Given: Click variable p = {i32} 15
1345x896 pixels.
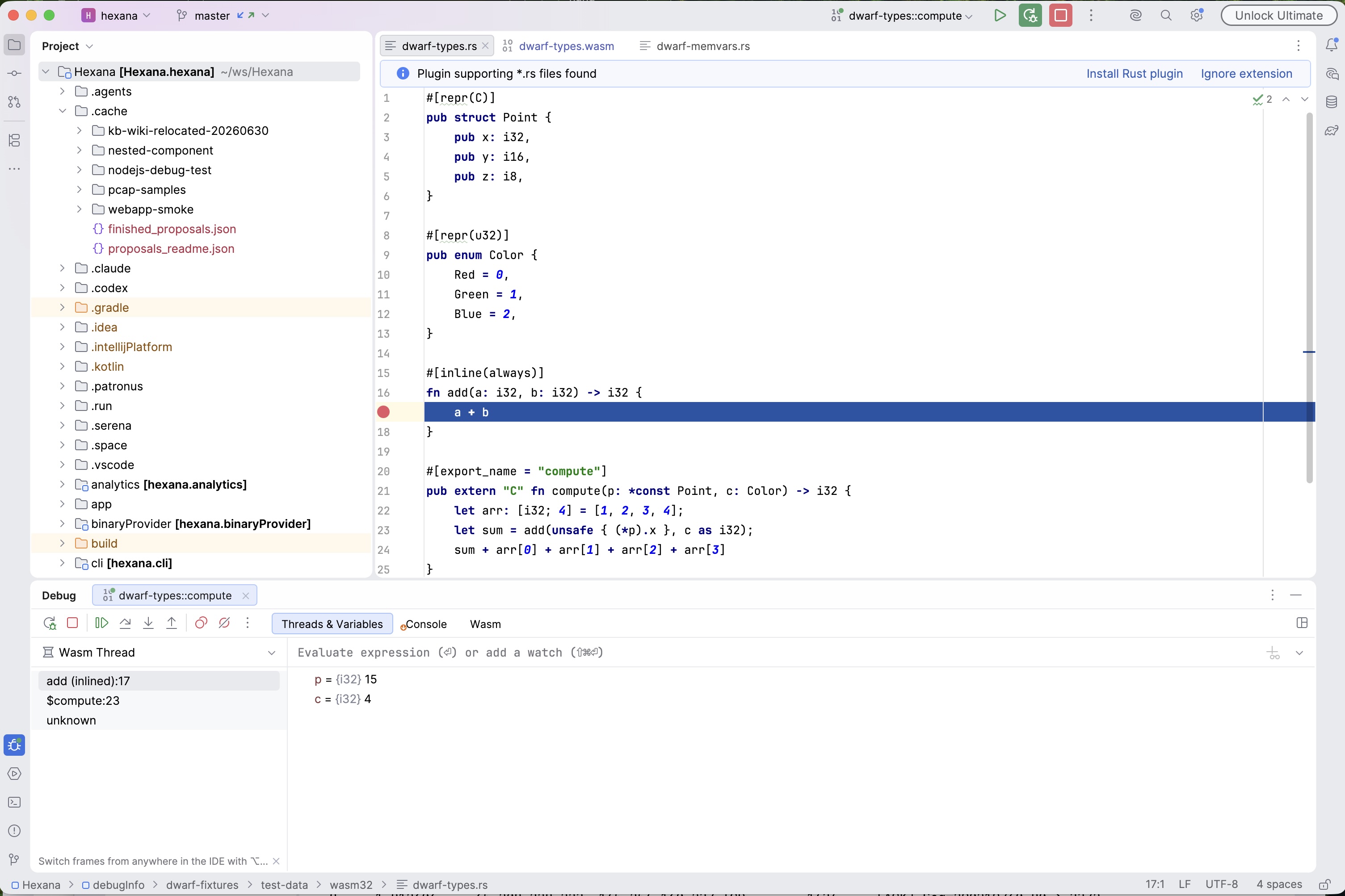Looking at the screenshot, I should pos(345,679).
